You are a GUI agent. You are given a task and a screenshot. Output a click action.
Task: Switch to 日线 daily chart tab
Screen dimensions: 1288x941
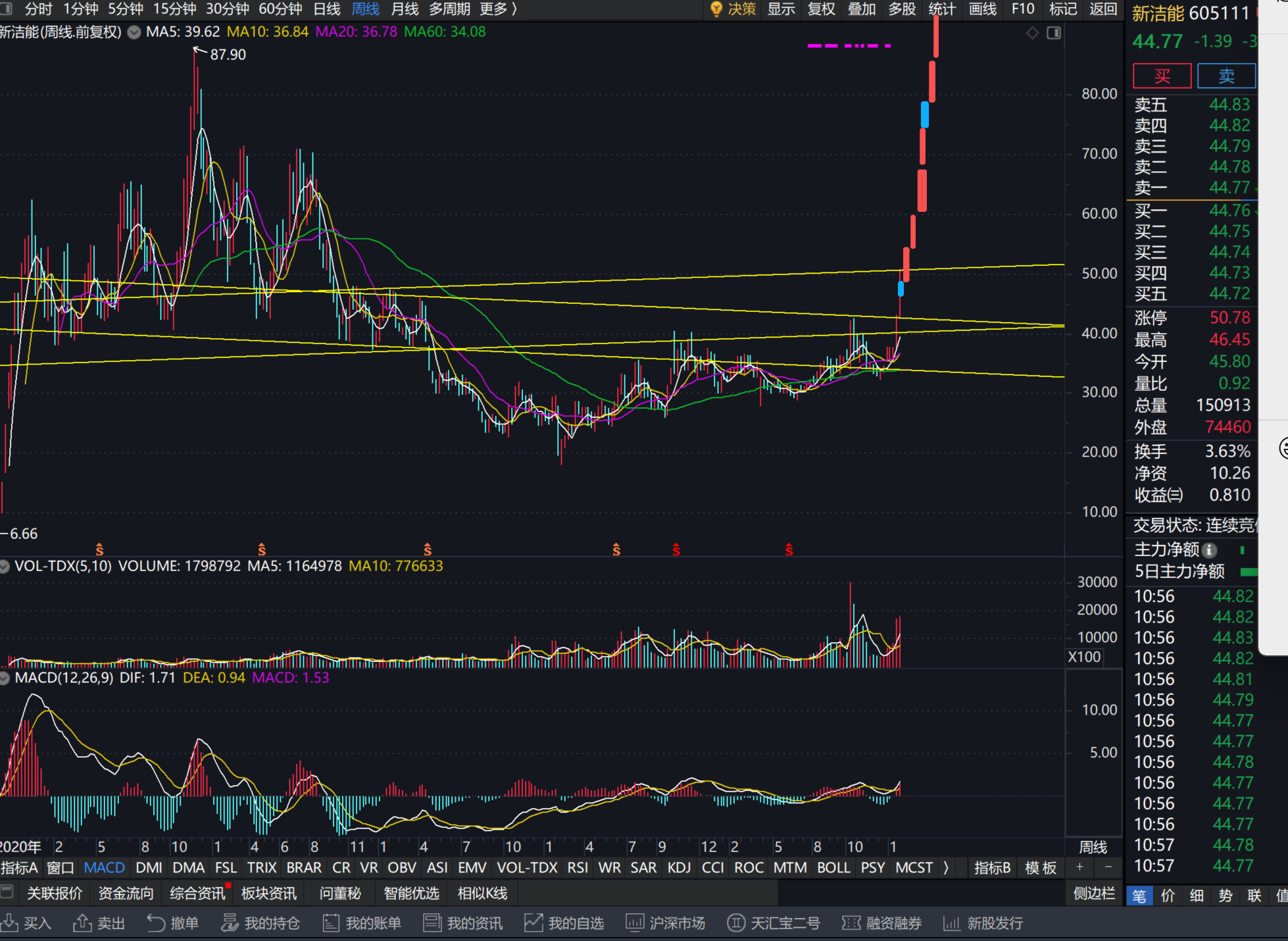[x=326, y=9]
